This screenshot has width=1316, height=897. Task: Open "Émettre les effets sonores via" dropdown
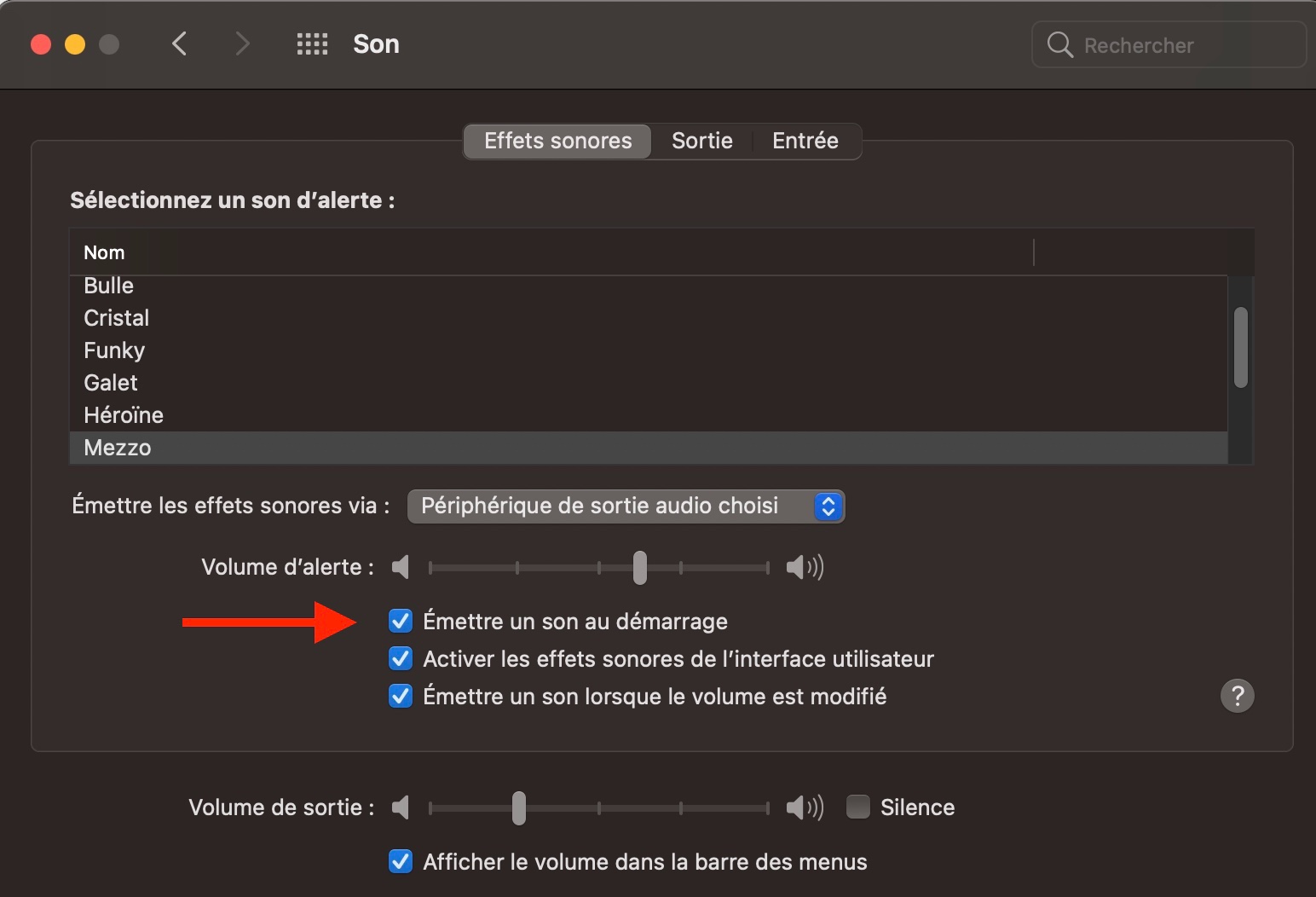(626, 506)
